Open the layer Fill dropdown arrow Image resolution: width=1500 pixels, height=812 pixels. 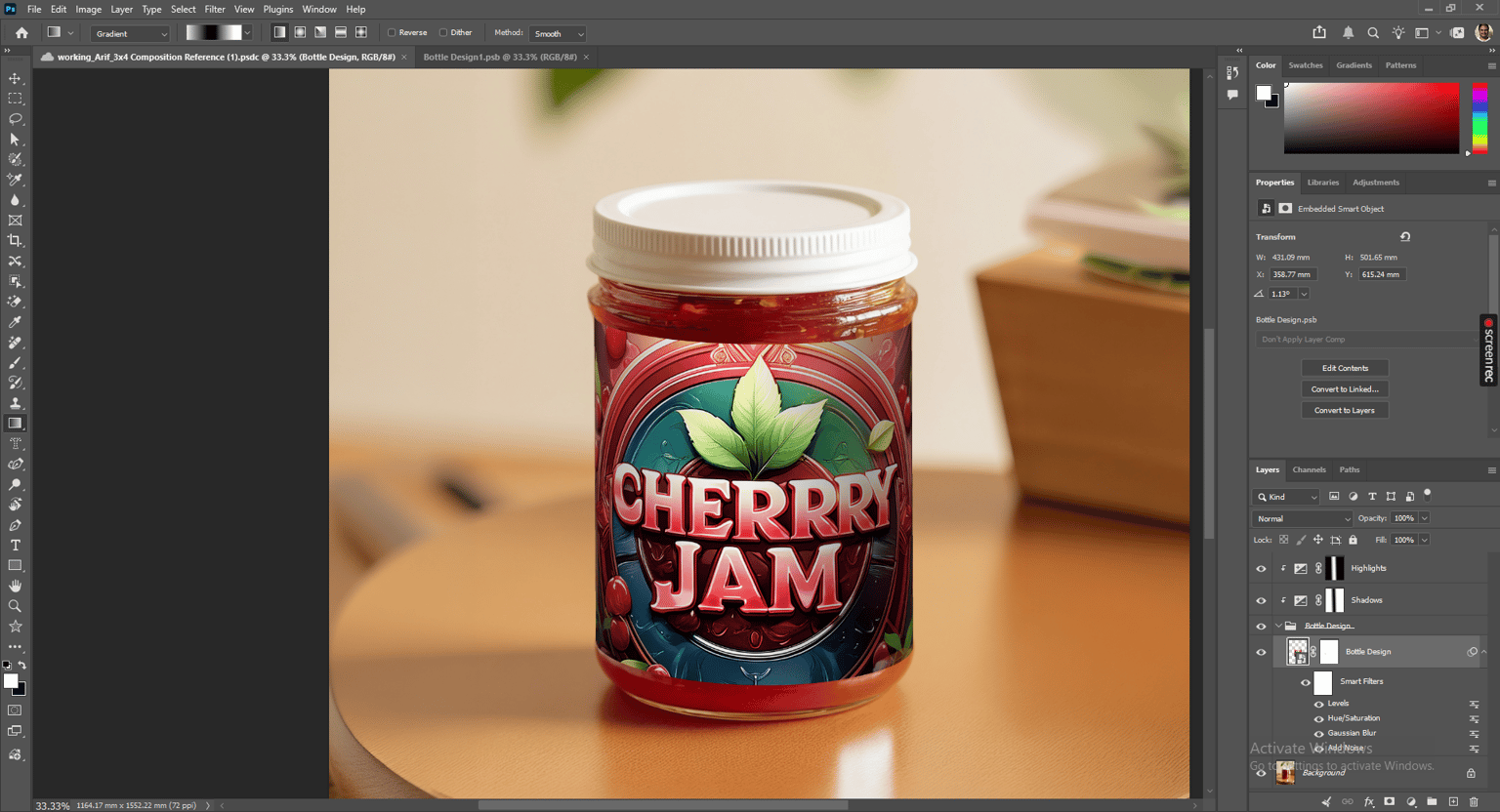point(1425,540)
